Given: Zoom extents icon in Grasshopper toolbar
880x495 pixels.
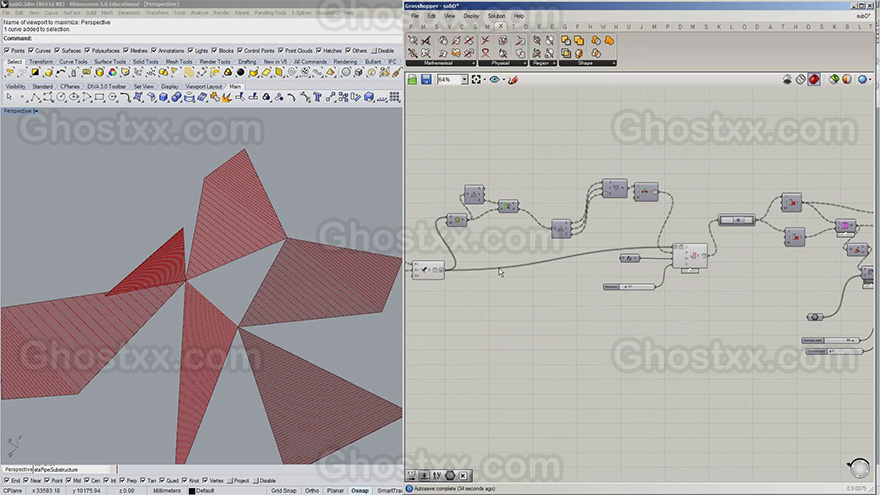Looking at the screenshot, I should tap(476, 80).
